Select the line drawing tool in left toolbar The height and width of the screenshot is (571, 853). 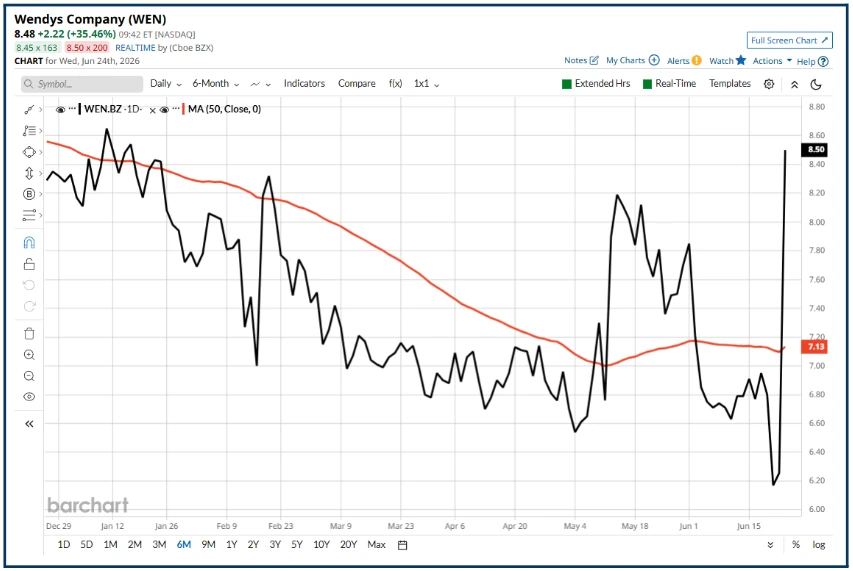pos(29,109)
